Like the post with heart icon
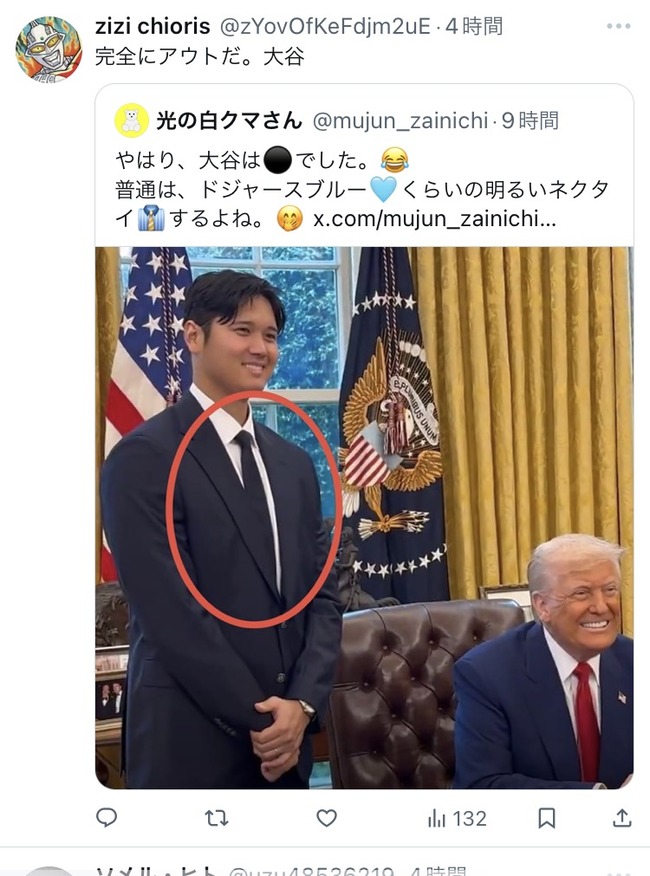This screenshot has width=650, height=876. coord(326,818)
